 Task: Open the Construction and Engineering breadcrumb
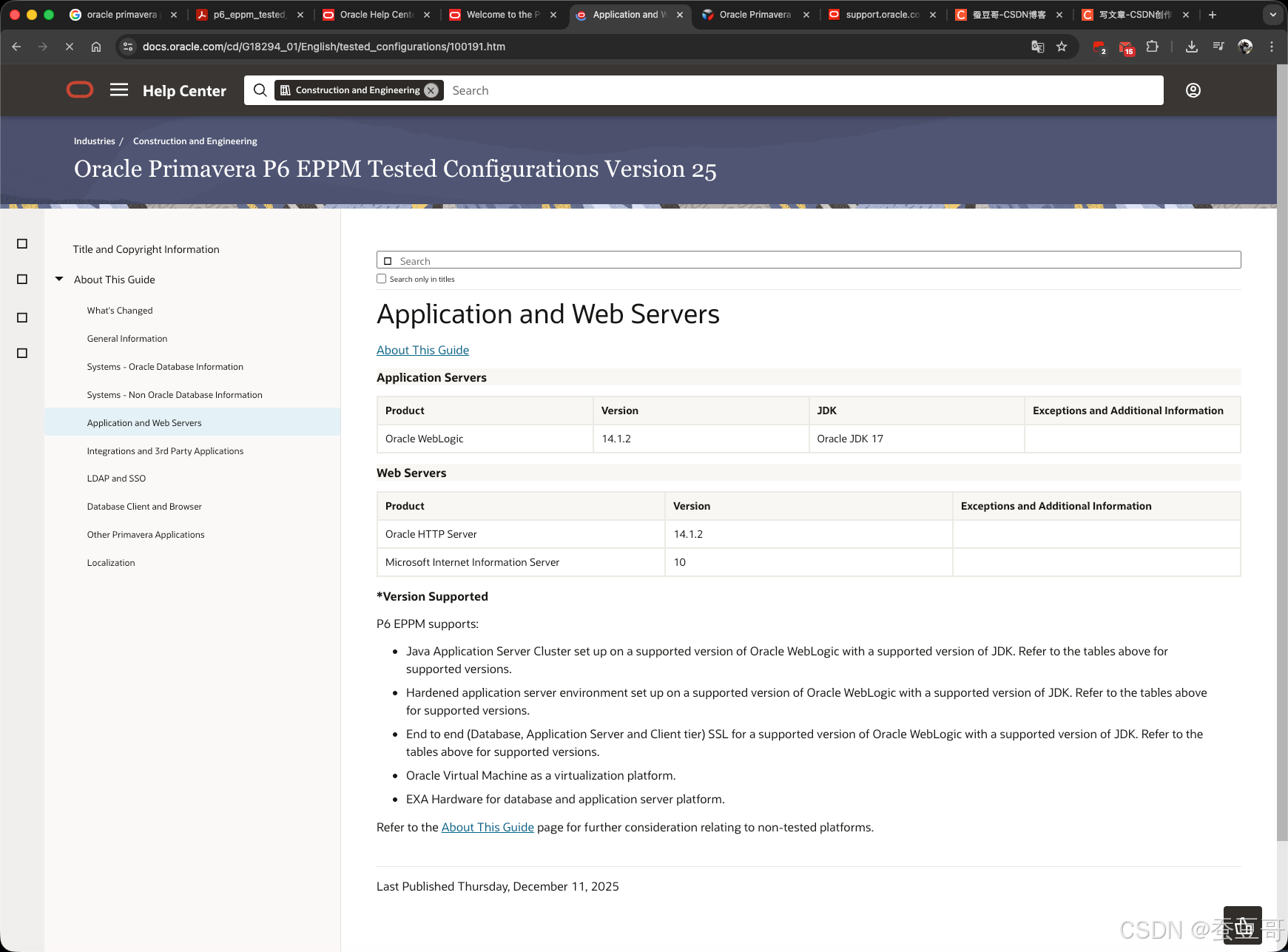pyautogui.click(x=195, y=141)
